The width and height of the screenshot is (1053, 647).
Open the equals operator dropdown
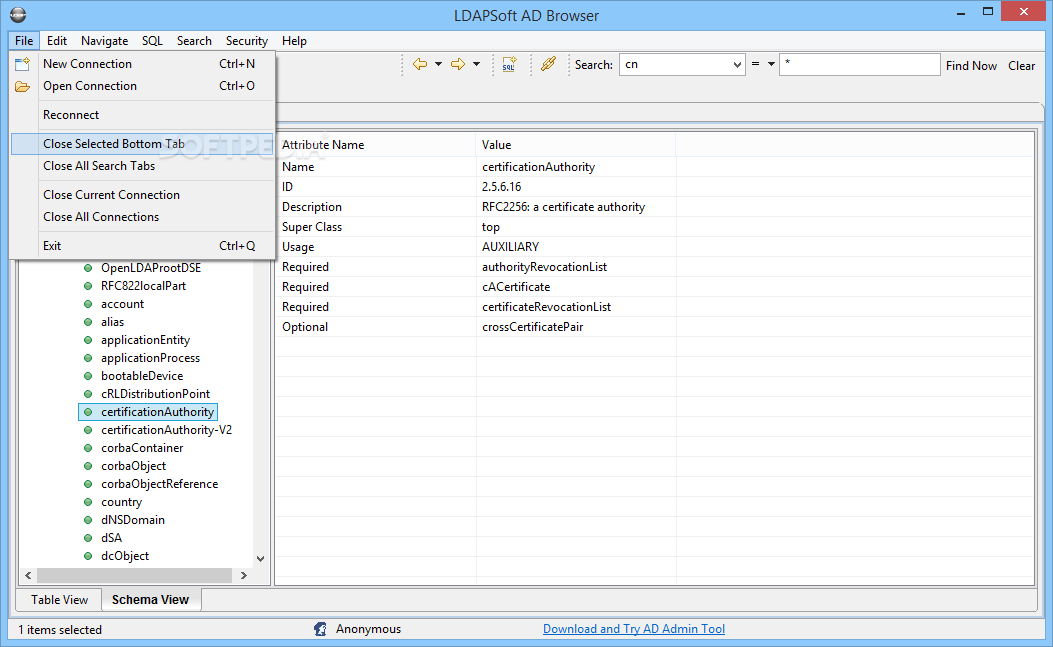pyautogui.click(x=771, y=64)
